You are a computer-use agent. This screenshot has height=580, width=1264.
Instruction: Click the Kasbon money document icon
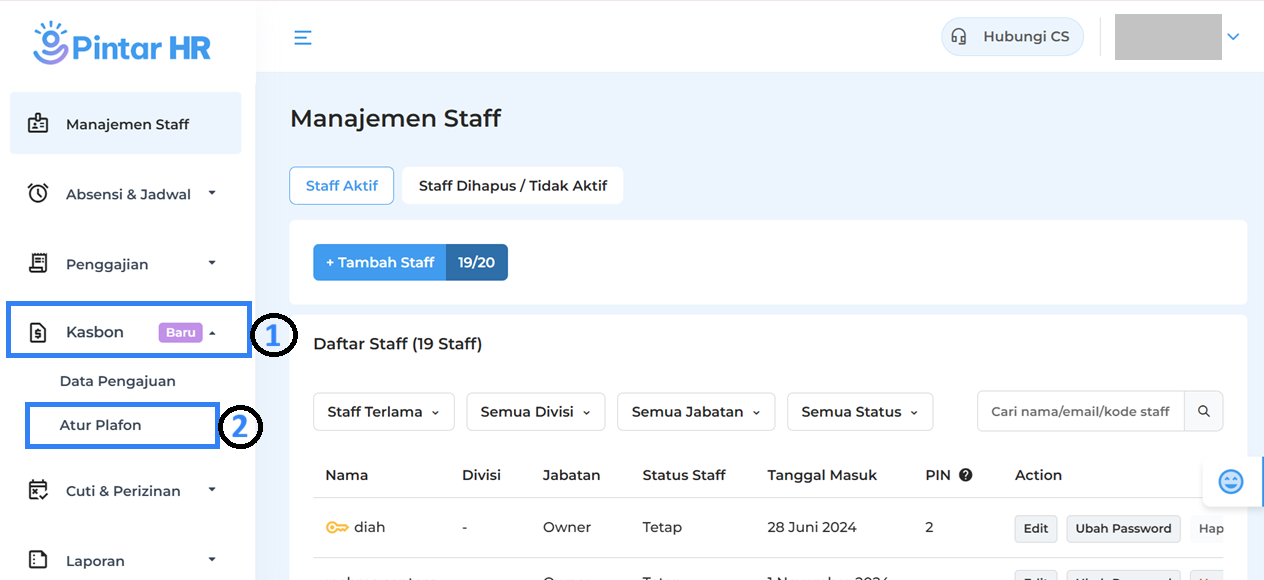(38, 332)
